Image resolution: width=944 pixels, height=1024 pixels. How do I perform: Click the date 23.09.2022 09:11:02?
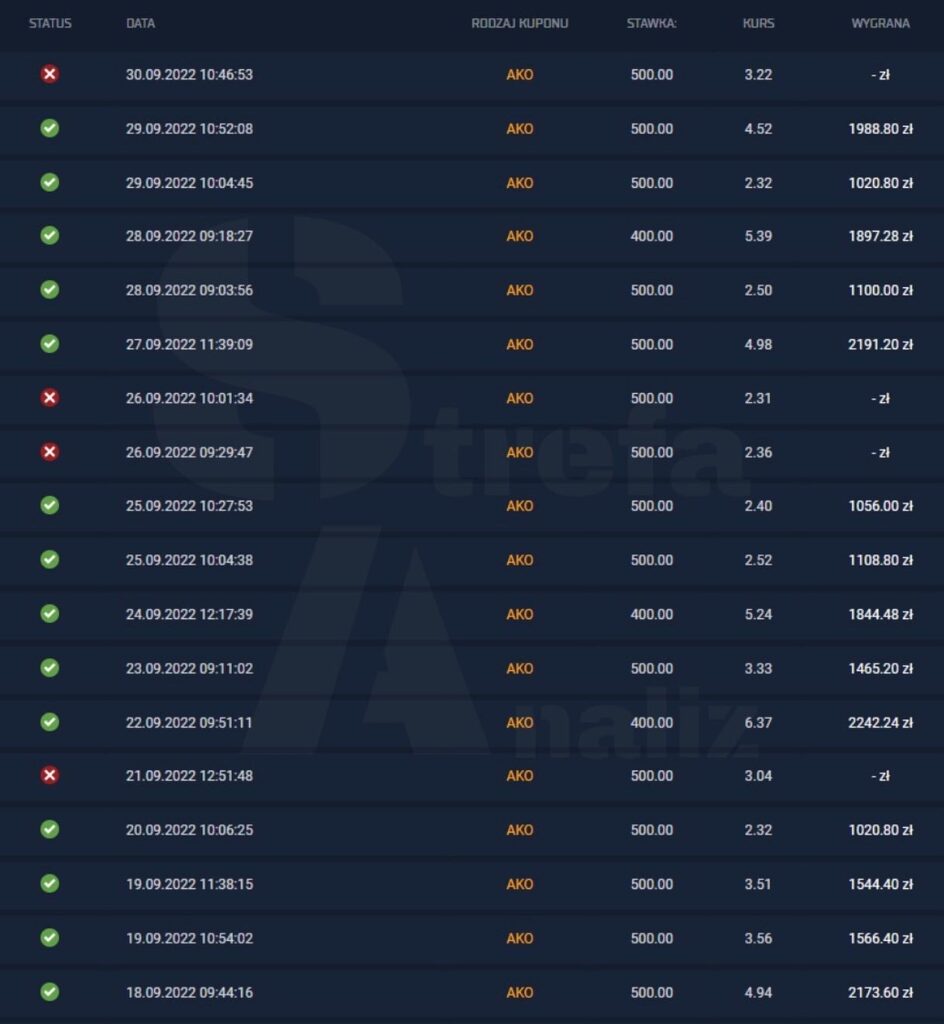coord(189,668)
